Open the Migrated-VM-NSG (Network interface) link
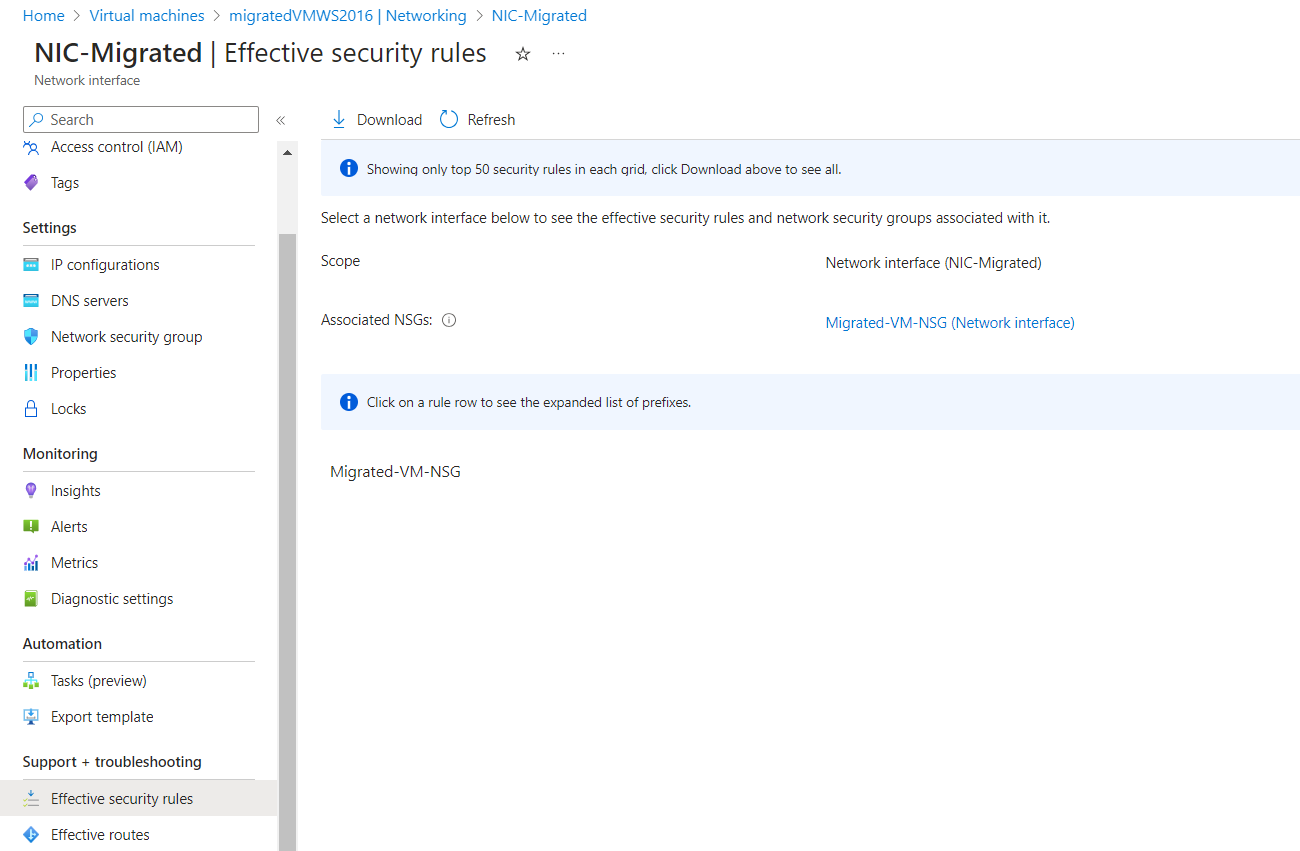1300x851 pixels. (x=950, y=323)
